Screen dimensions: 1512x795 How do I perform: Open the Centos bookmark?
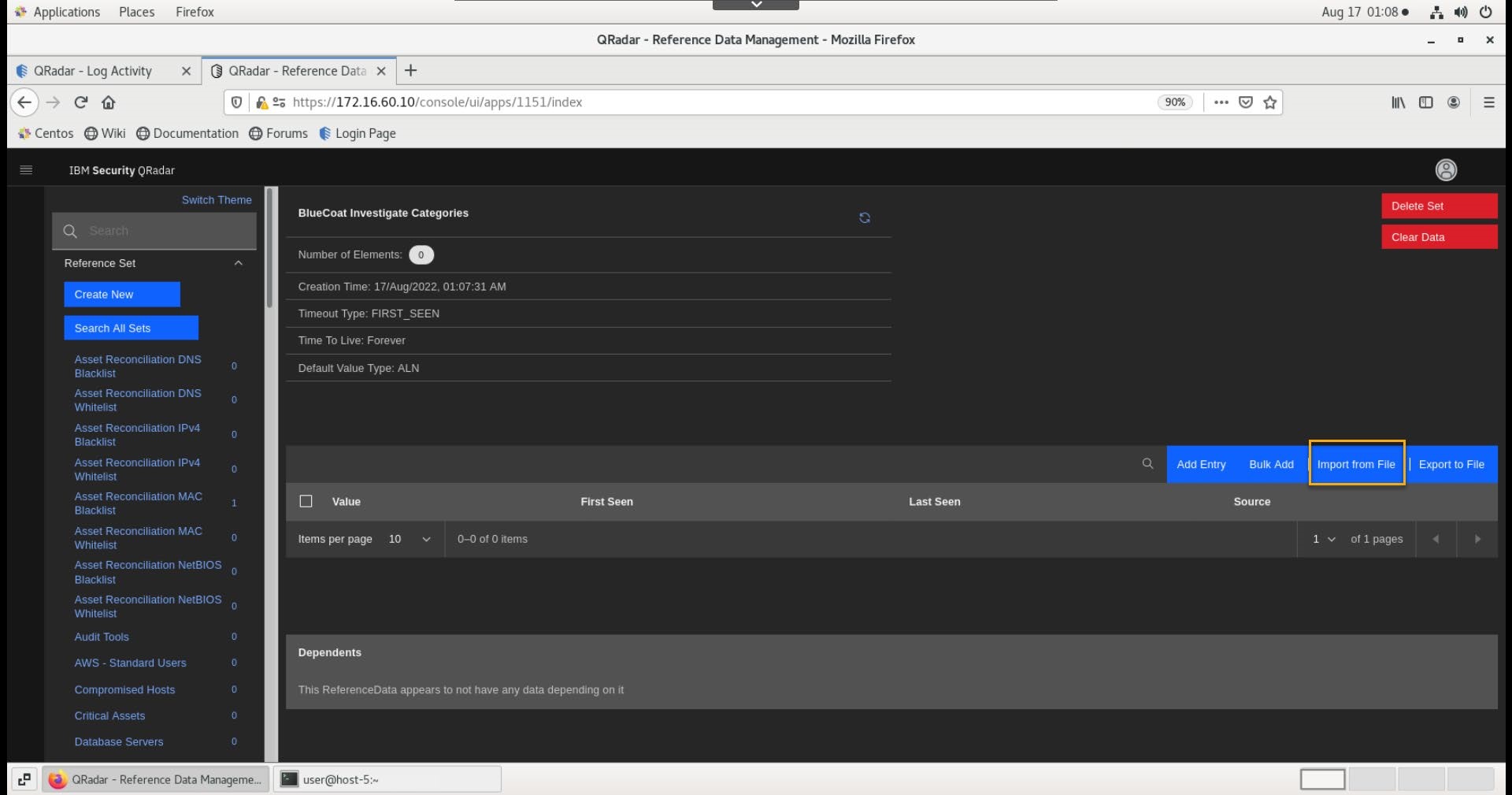coord(45,133)
